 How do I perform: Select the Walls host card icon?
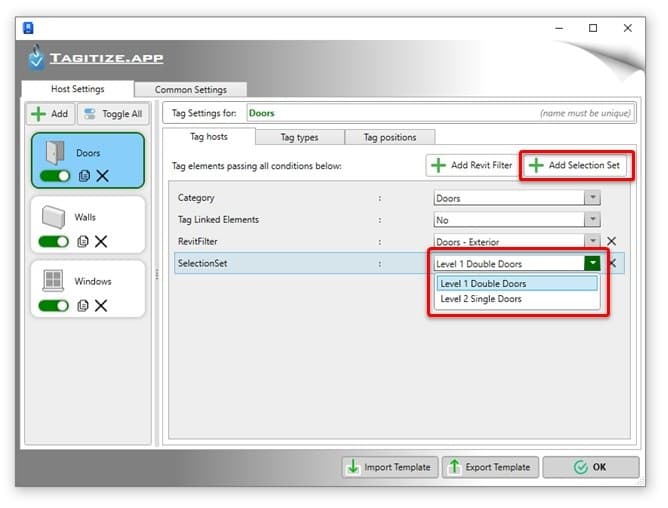point(53,216)
